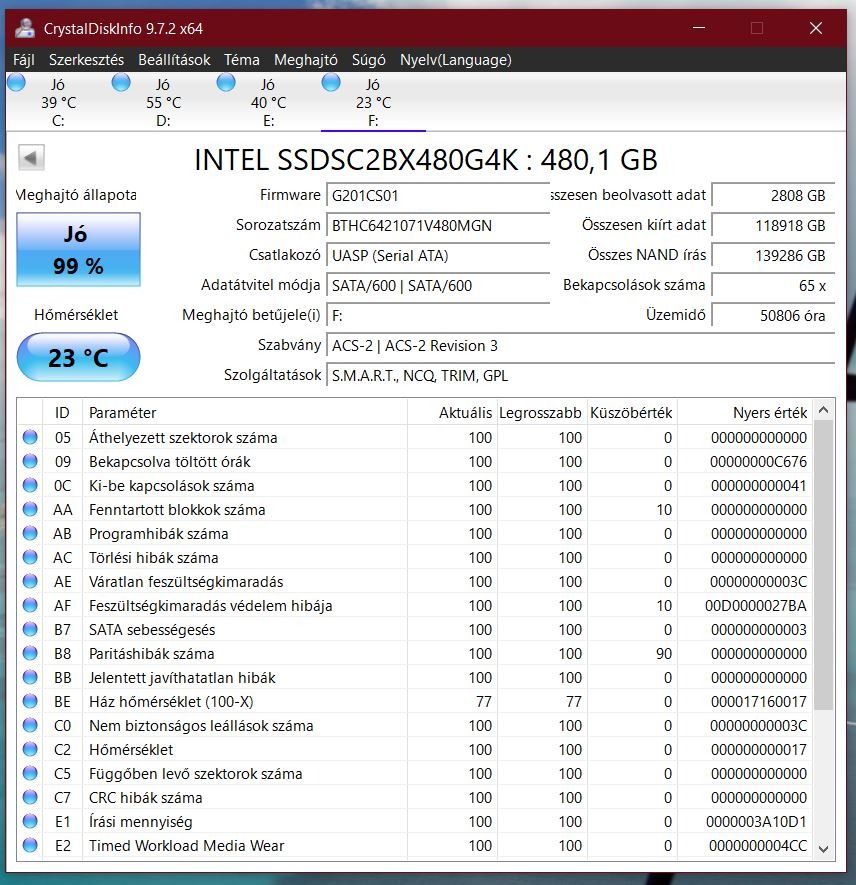The width and height of the screenshot is (856, 885).
Task: Click the ACS-2 Revision 3 standard field
Action: [581, 345]
